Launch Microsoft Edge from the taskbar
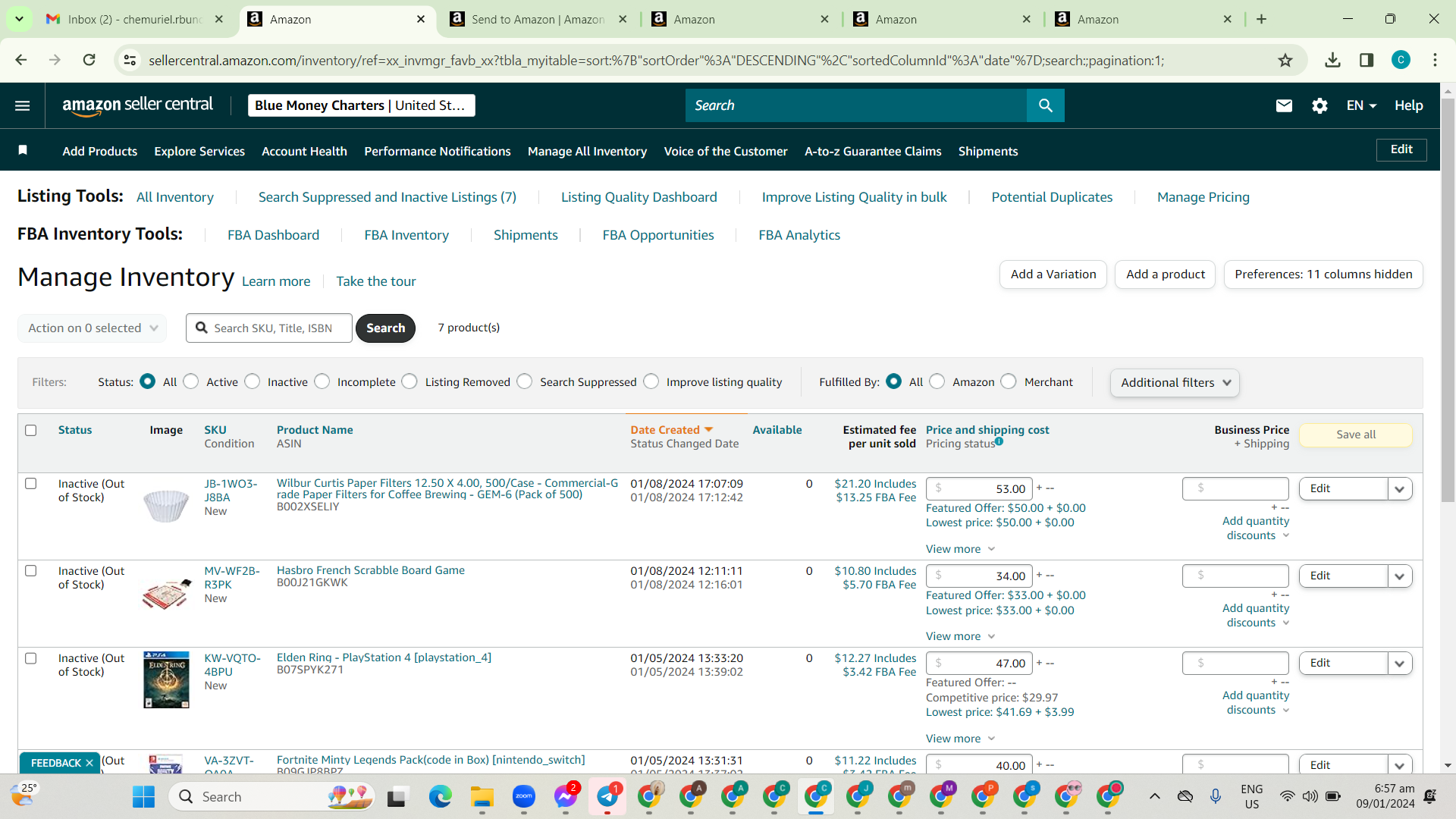This screenshot has height=819, width=1456. point(441,797)
